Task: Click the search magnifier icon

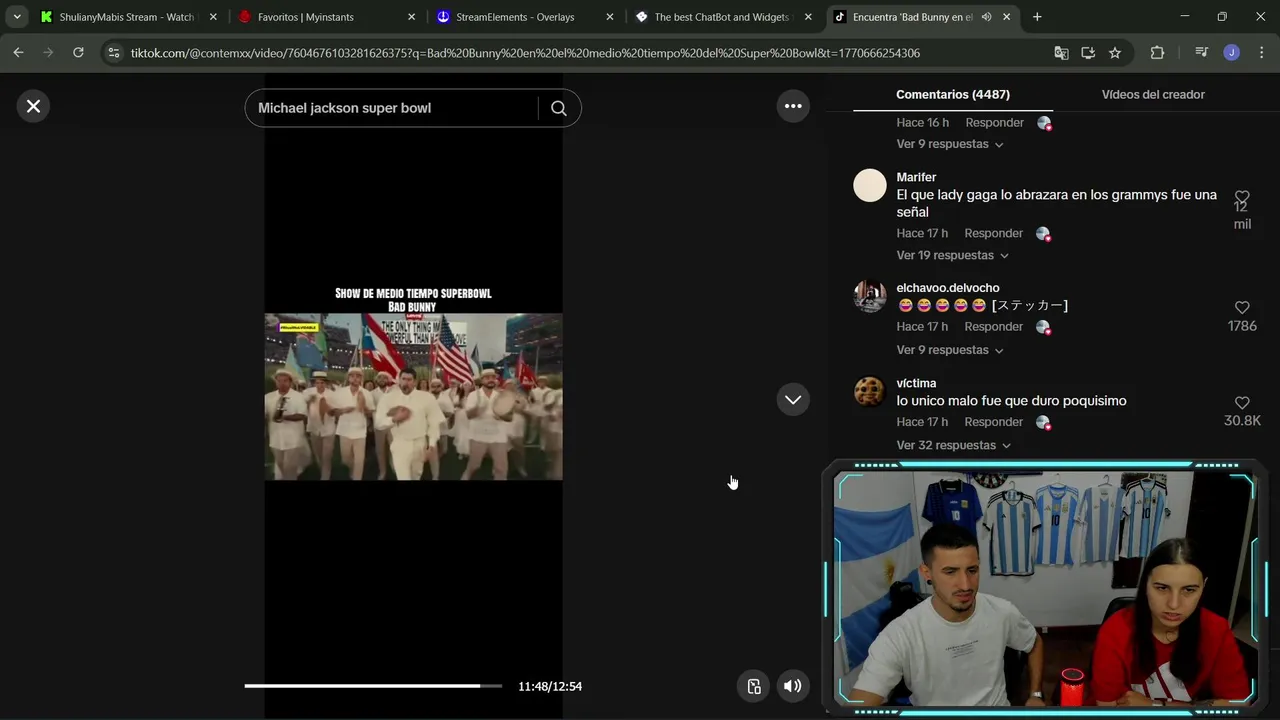Action: pos(559,108)
